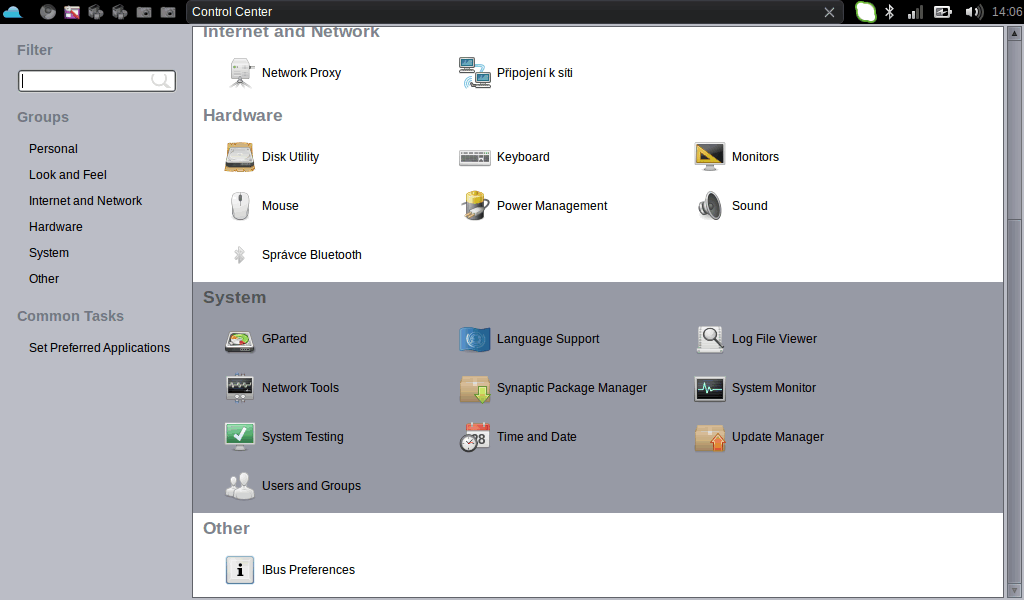Jump to the Internet and Network group
The width and height of the screenshot is (1024, 600).
pyautogui.click(x=86, y=201)
